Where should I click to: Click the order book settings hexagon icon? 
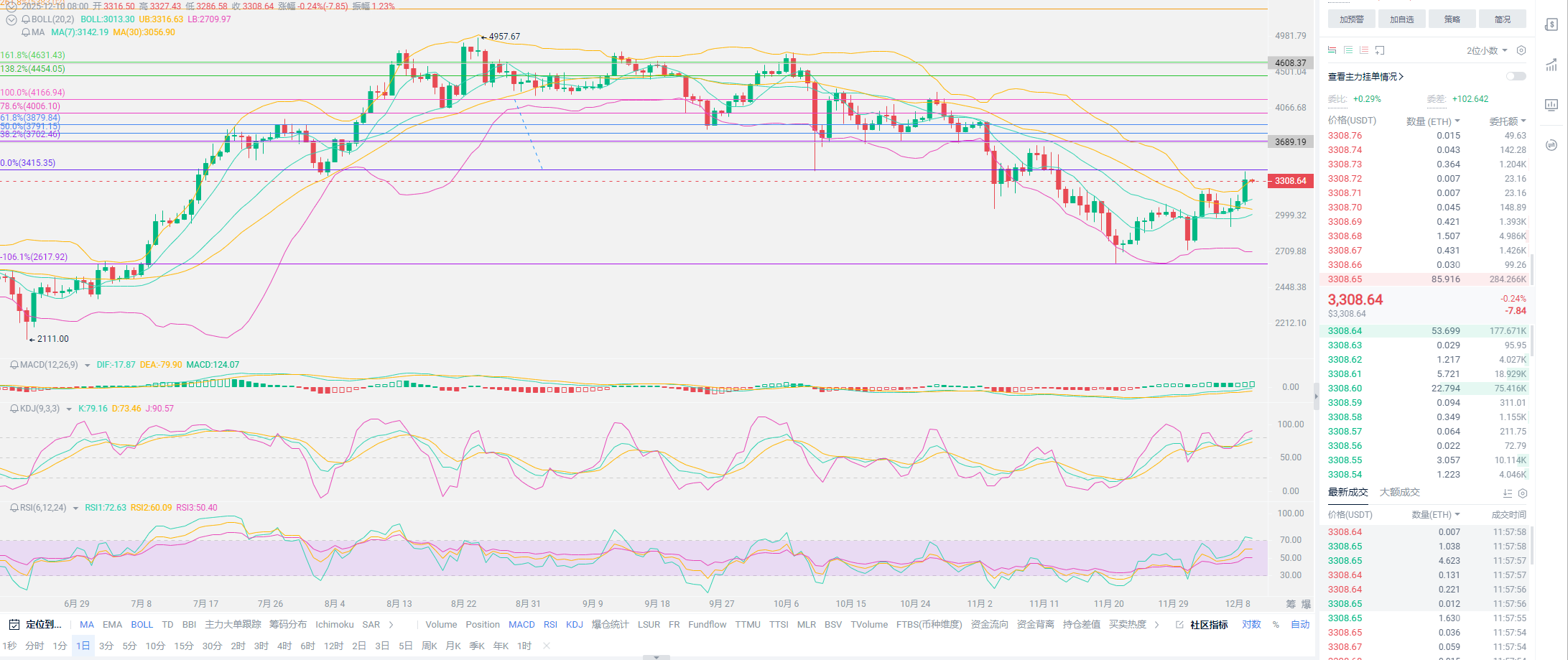[1521, 50]
